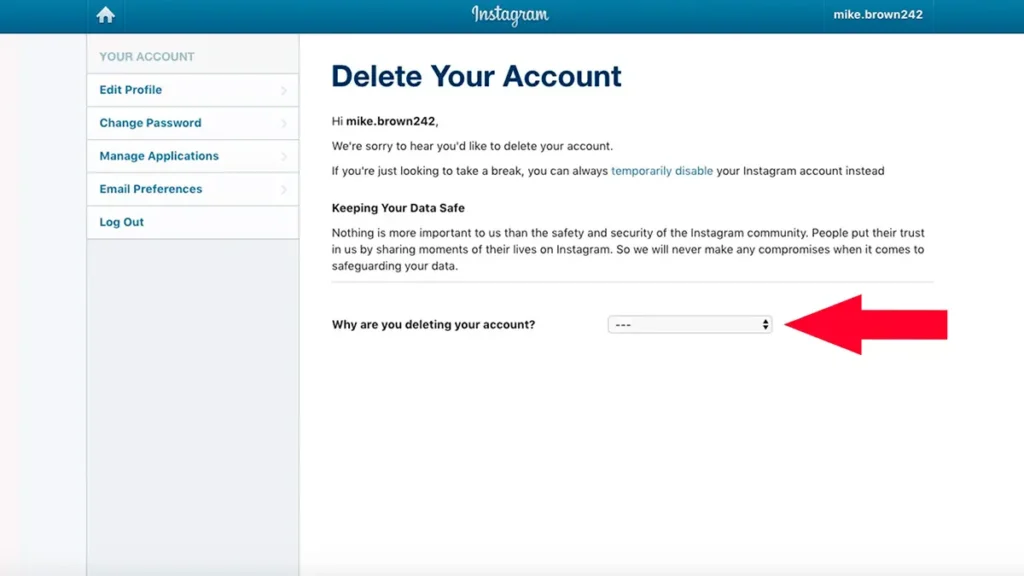1024x576 pixels.
Task: Click the chevron beside Edit Profile
Action: click(x=284, y=90)
